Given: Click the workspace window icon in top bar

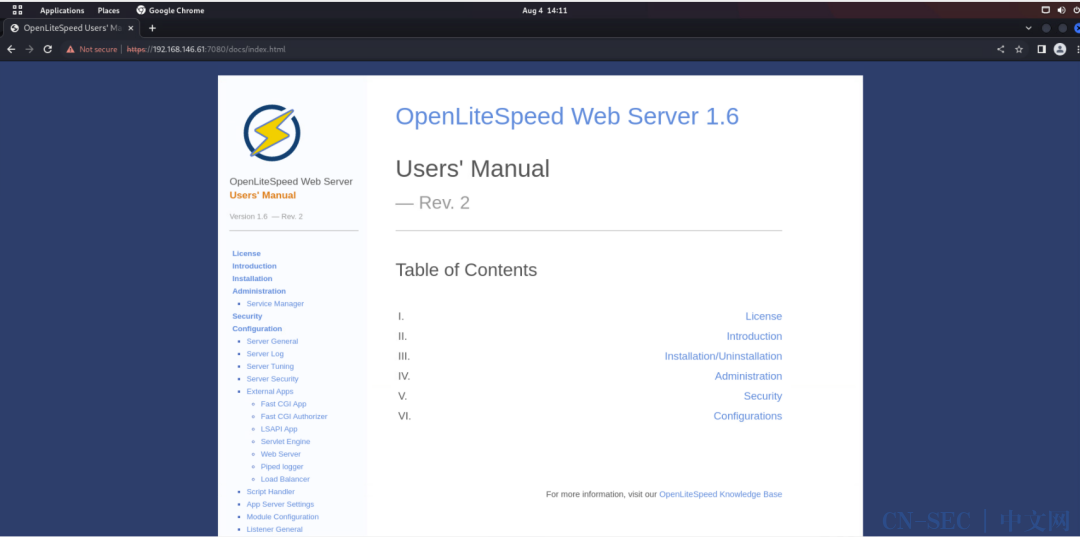Looking at the screenshot, I should click(x=1046, y=10).
